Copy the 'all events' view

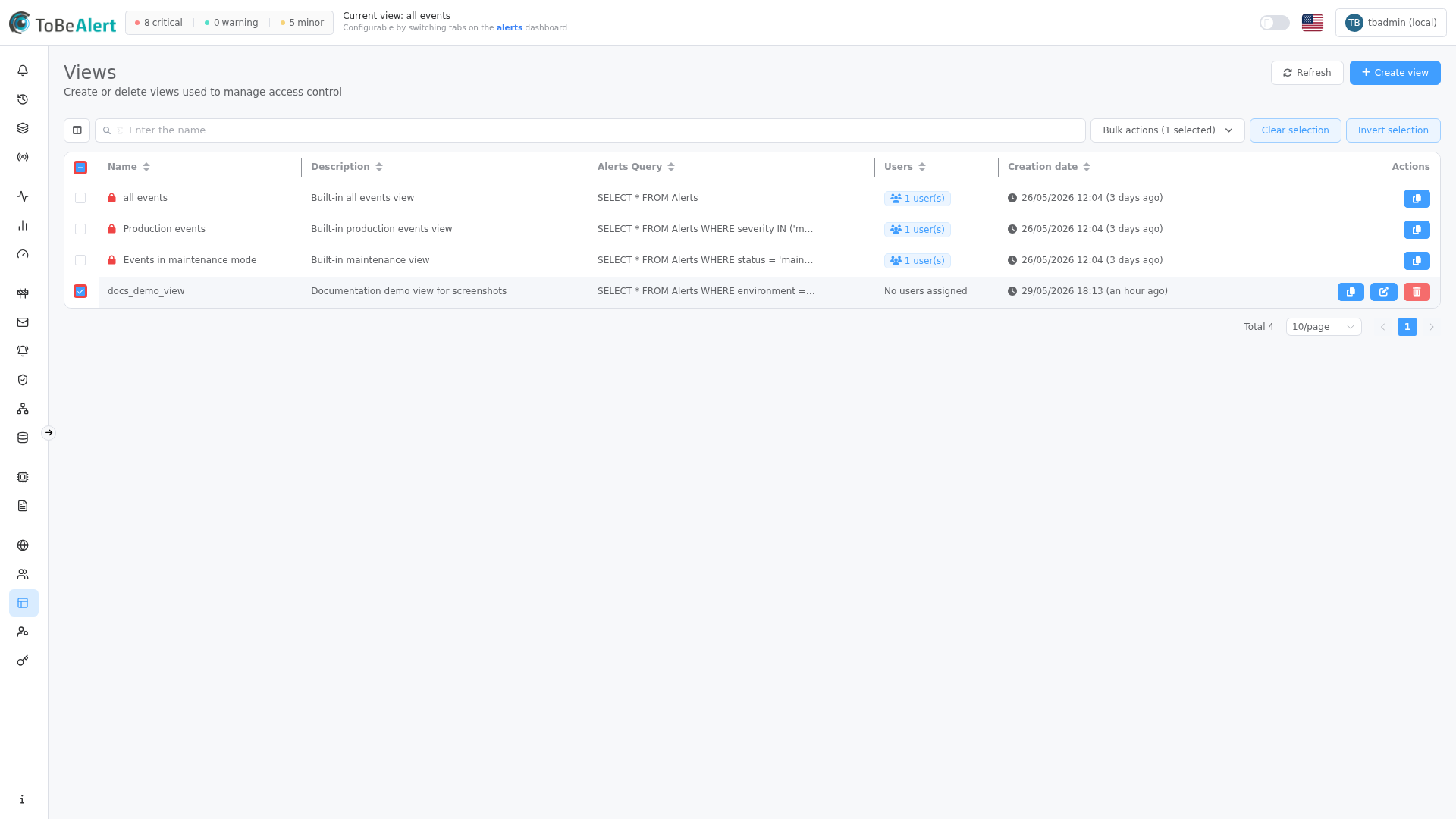tap(1417, 199)
